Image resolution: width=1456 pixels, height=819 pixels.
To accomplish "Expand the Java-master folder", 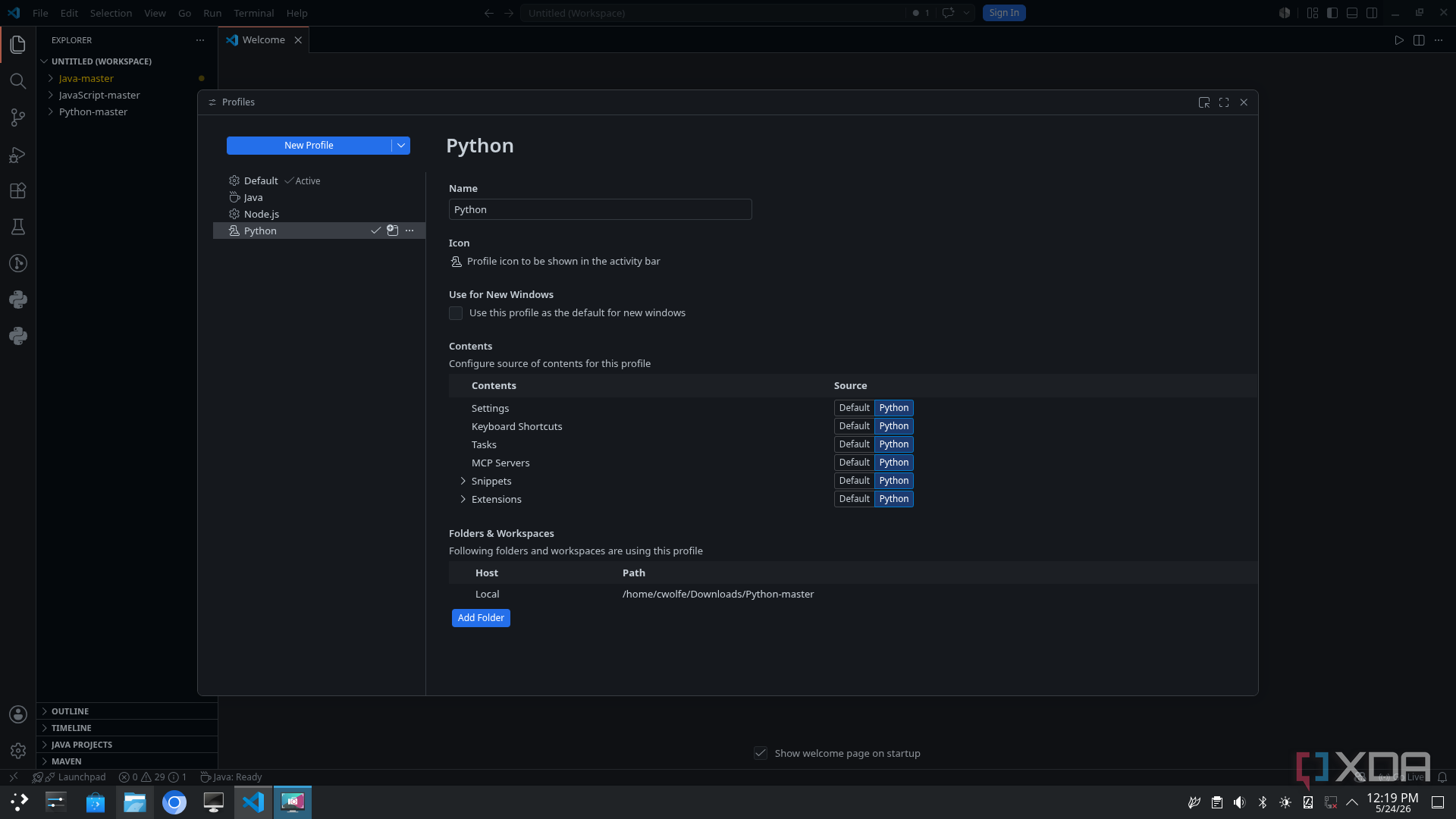I will pos(51,78).
